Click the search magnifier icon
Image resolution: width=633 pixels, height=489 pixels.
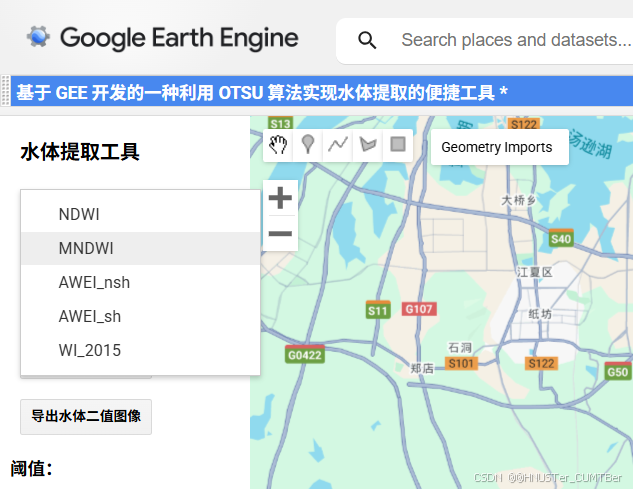[367, 40]
